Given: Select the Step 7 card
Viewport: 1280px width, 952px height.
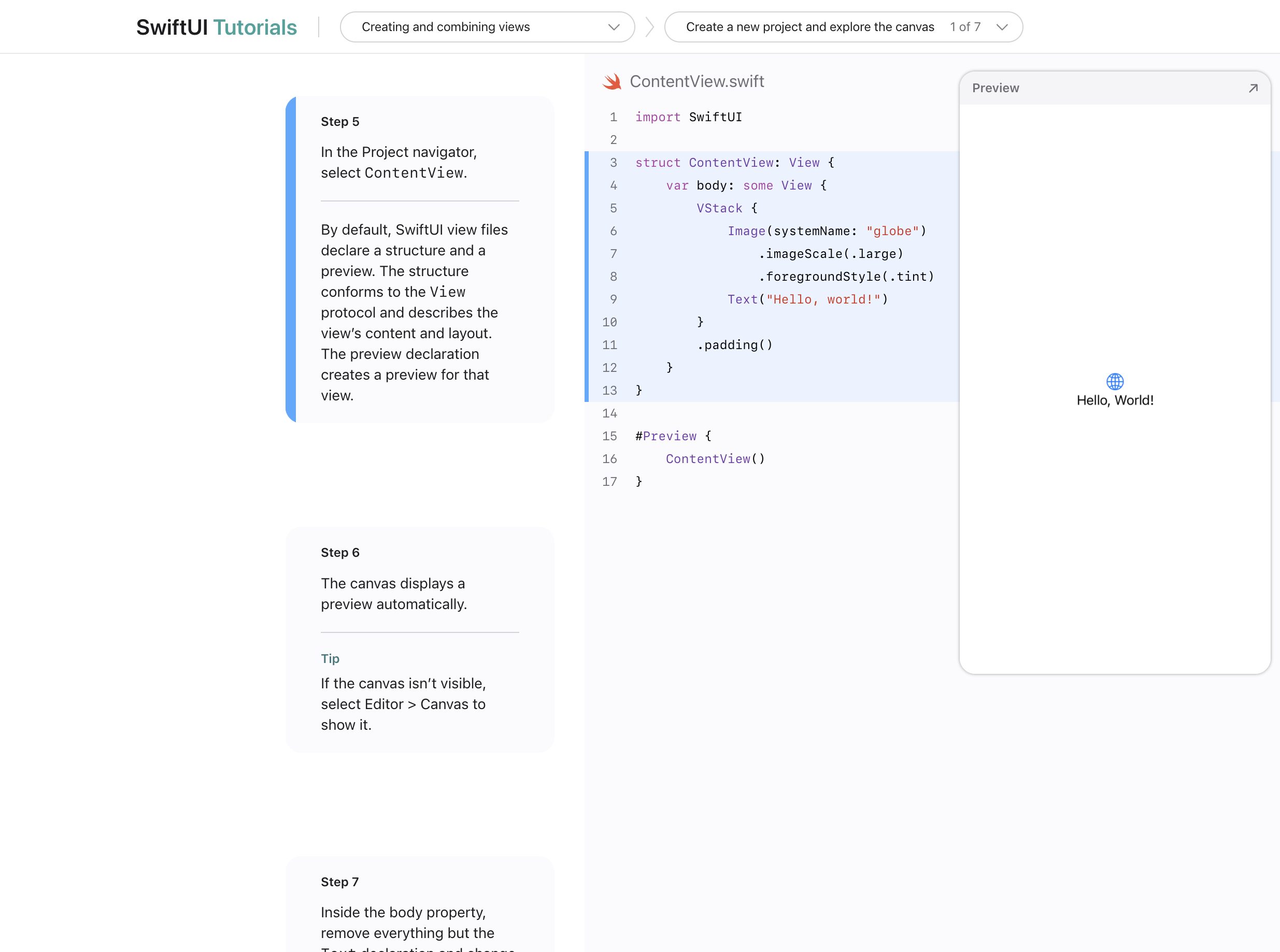Looking at the screenshot, I should 420,905.
